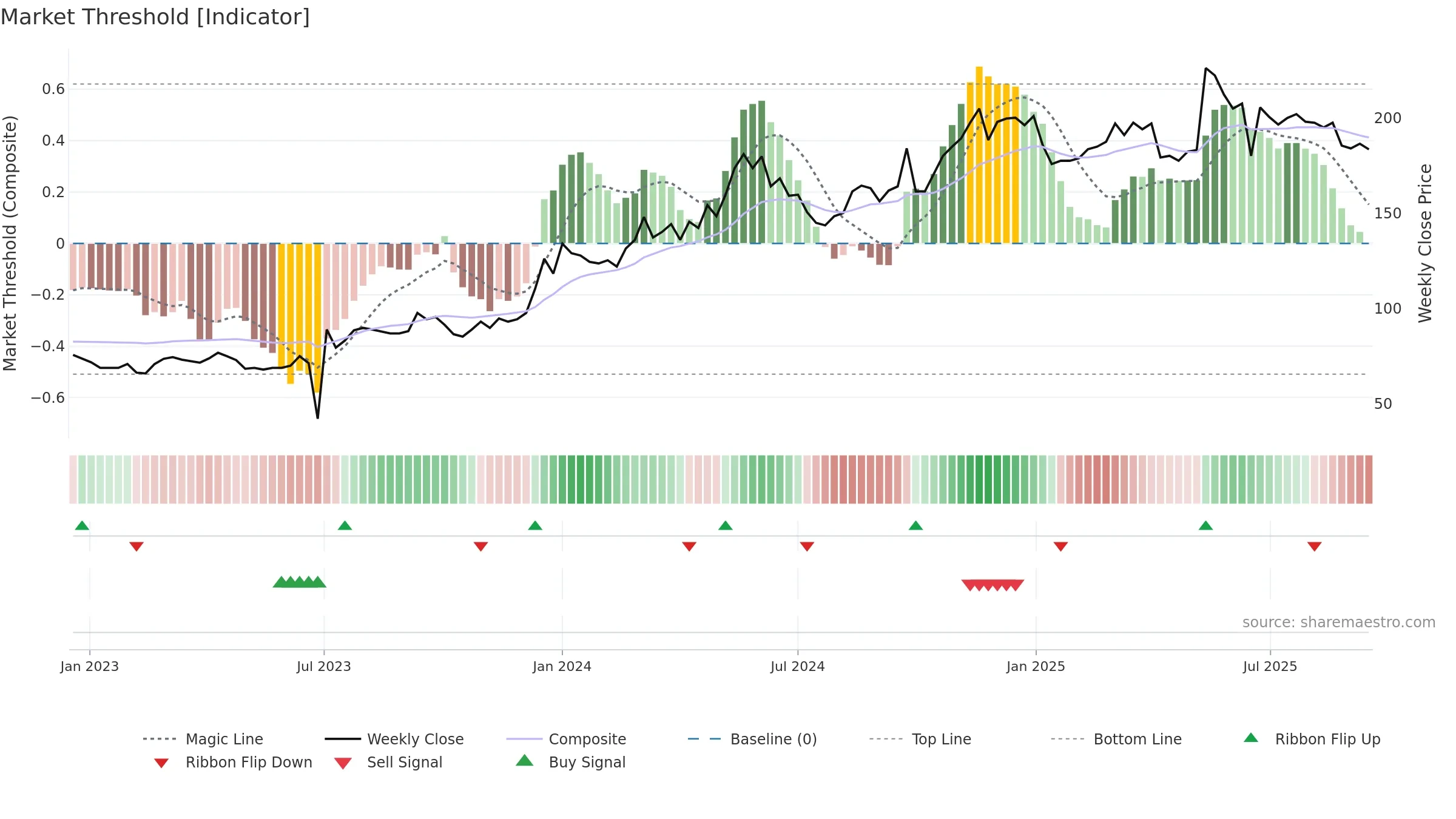
Task: Click the lowest point of the Weekly Close line
Action: coord(317,417)
